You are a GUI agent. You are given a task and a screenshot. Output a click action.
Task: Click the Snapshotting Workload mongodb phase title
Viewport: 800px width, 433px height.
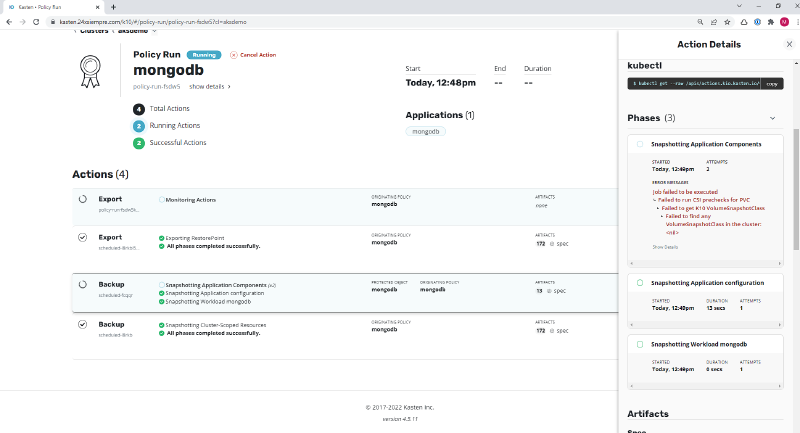[x=698, y=344]
